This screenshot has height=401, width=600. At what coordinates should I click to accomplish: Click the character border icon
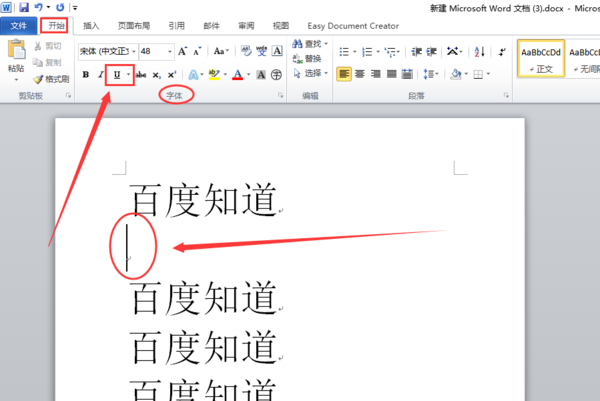[x=277, y=51]
